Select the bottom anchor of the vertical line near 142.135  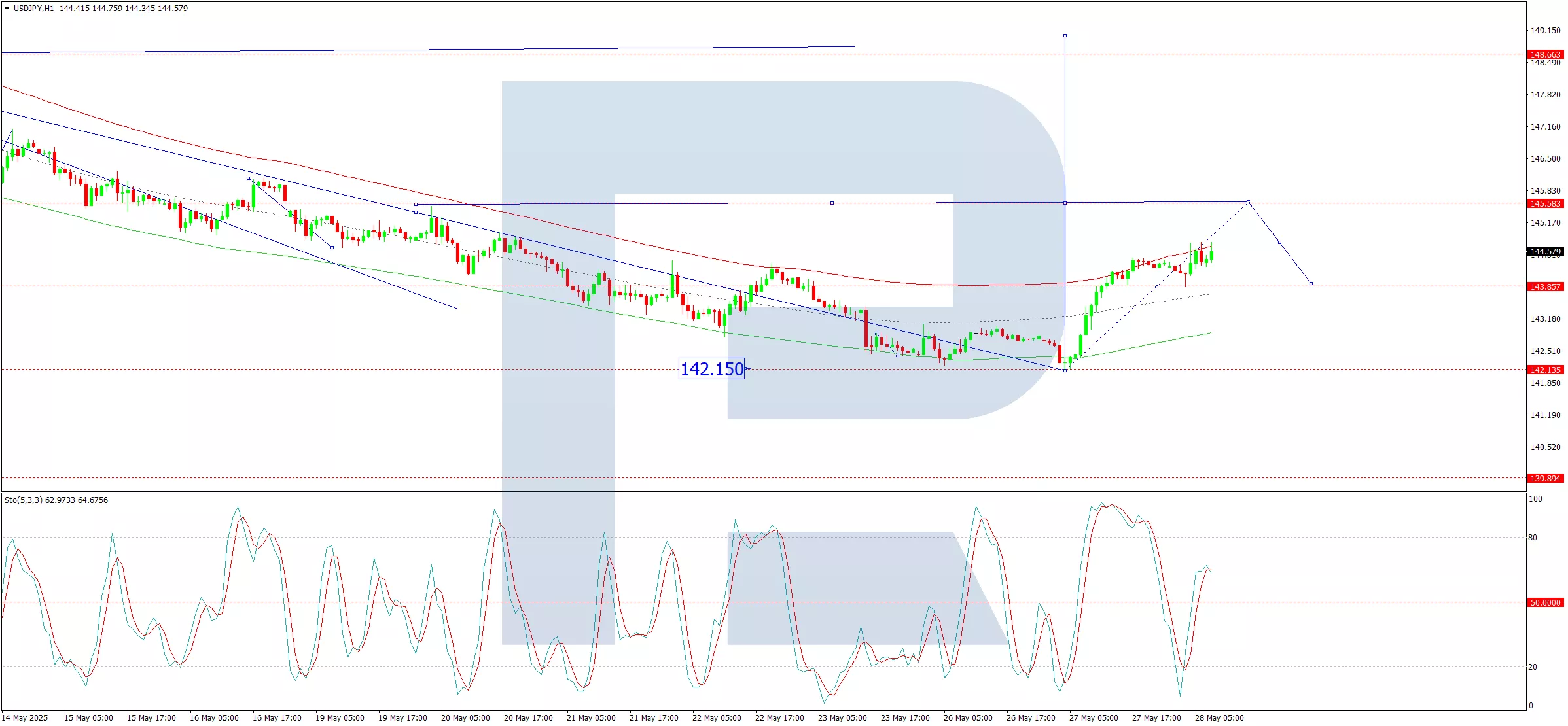pyautogui.click(x=1065, y=371)
